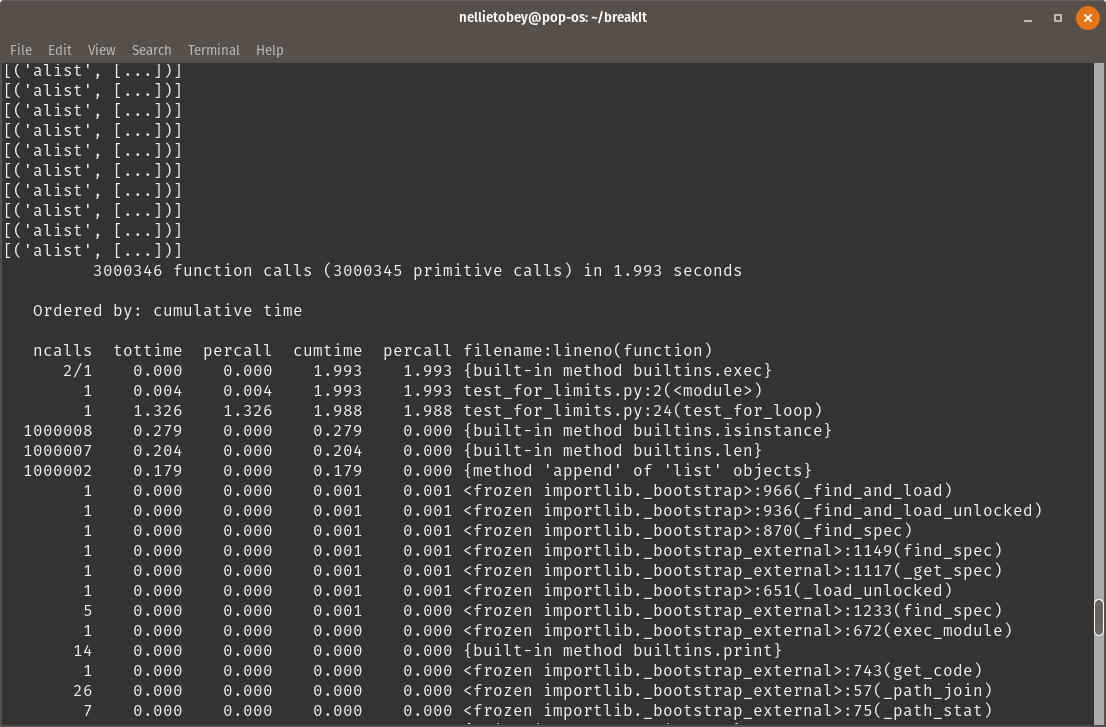Image resolution: width=1106 pixels, height=727 pixels.
Task: Click the topmost ('alist', [...]) output line
Action: coord(90,70)
